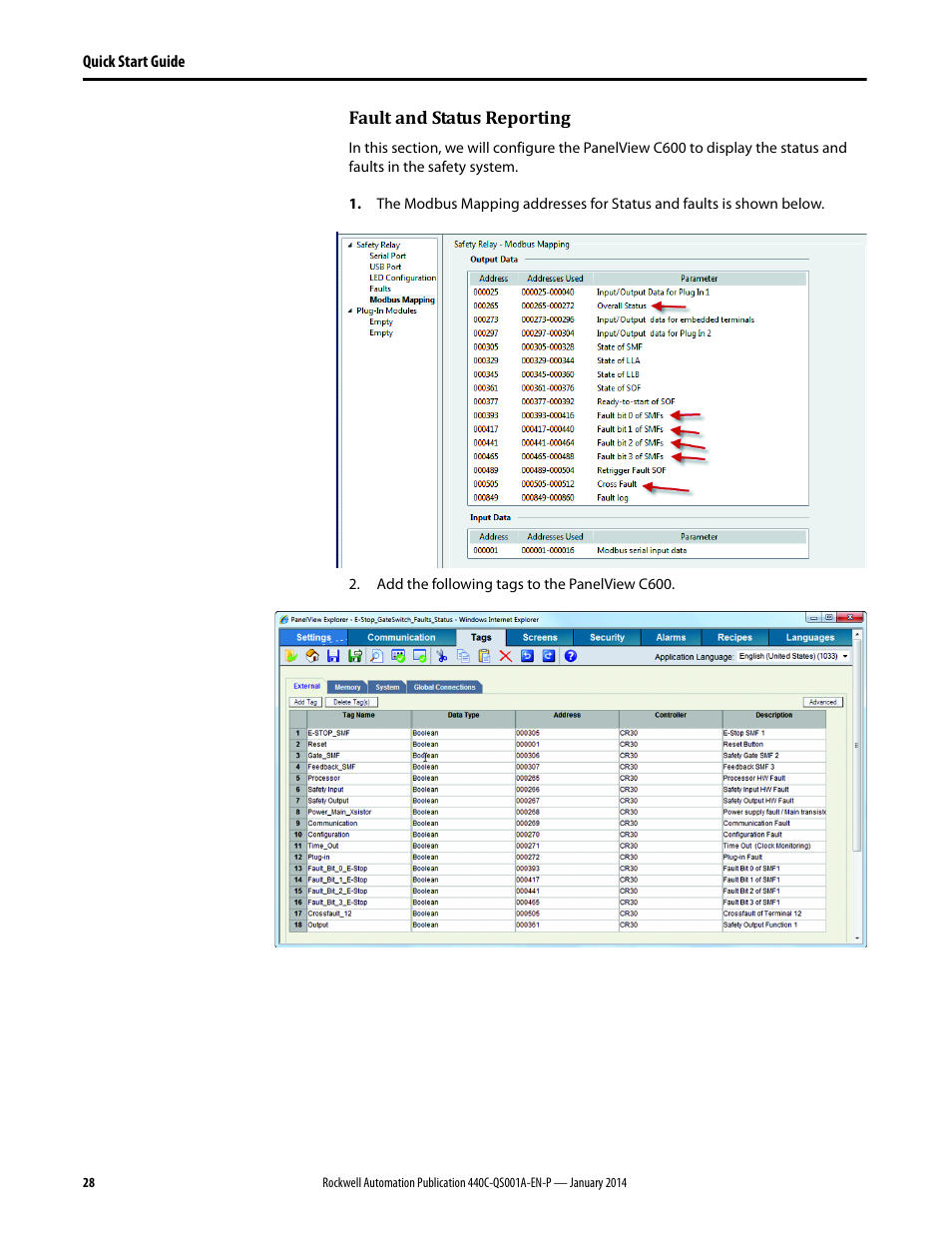Open the Screens tab
The width and height of the screenshot is (952, 1233).
(x=540, y=637)
